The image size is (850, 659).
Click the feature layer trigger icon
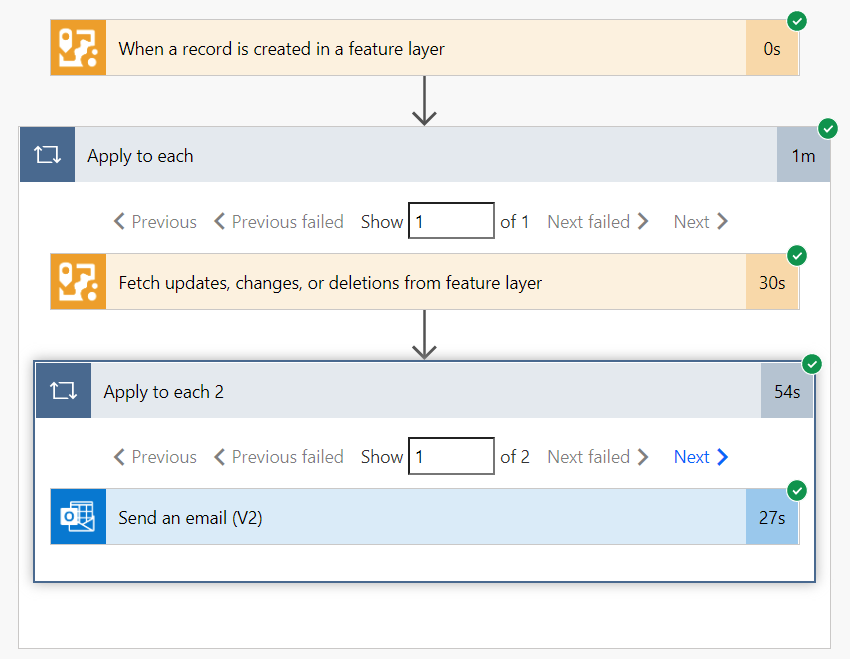[78, 47]
